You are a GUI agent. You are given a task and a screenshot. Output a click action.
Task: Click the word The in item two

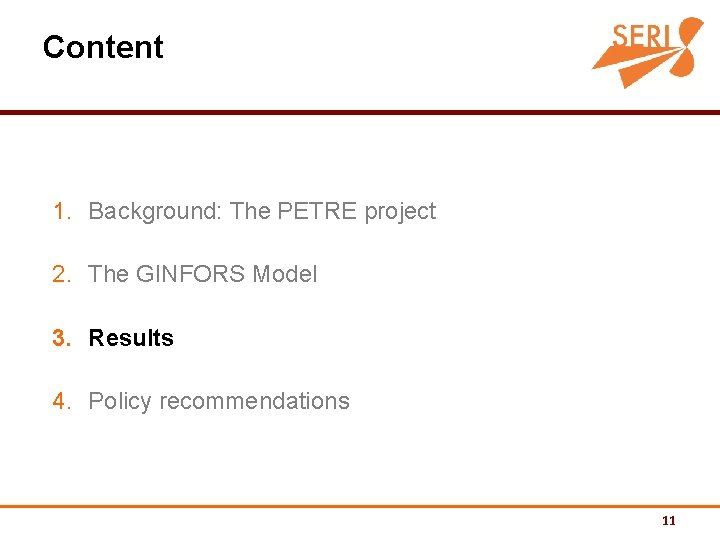108,274
